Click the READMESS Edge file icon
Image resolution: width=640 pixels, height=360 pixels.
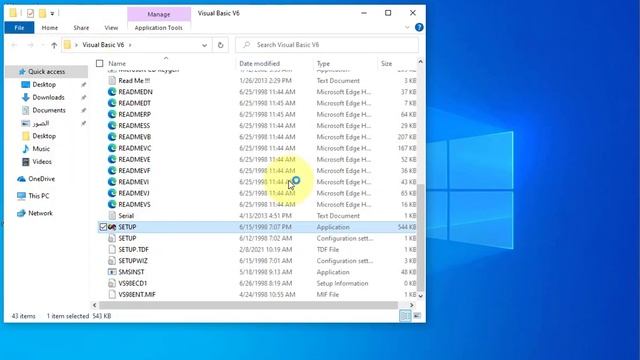[112, 126]
